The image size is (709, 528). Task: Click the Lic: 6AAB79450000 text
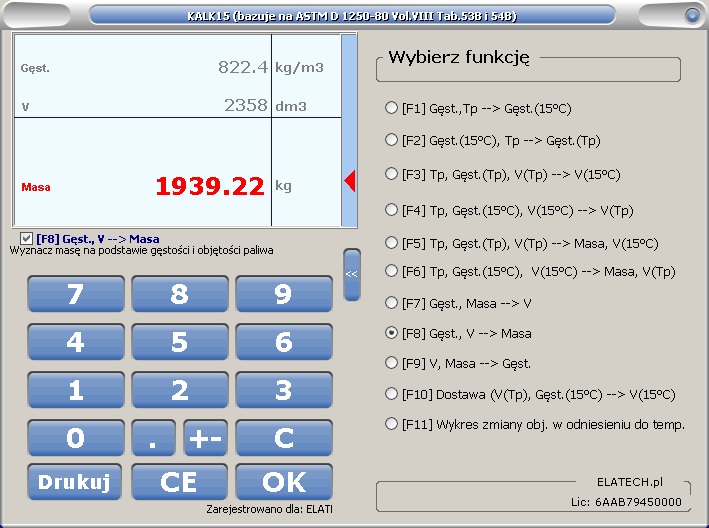[626, 502]
